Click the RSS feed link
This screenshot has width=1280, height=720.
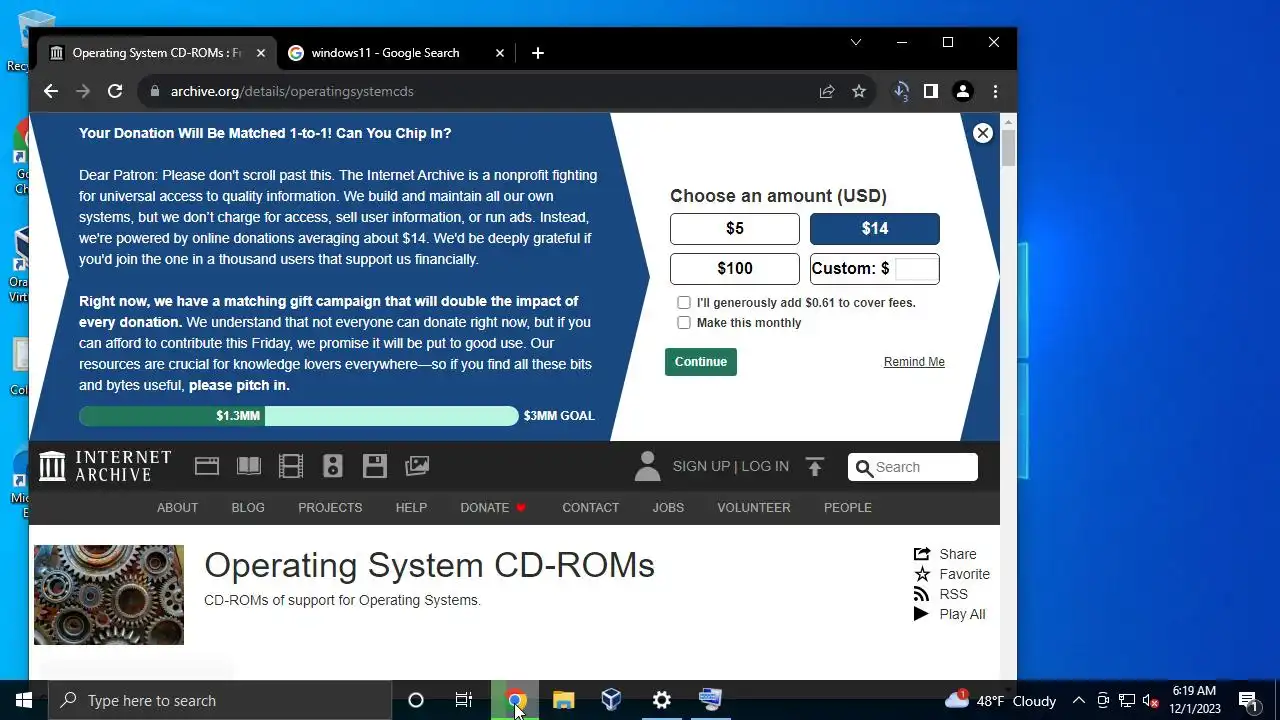pos(941,594)
